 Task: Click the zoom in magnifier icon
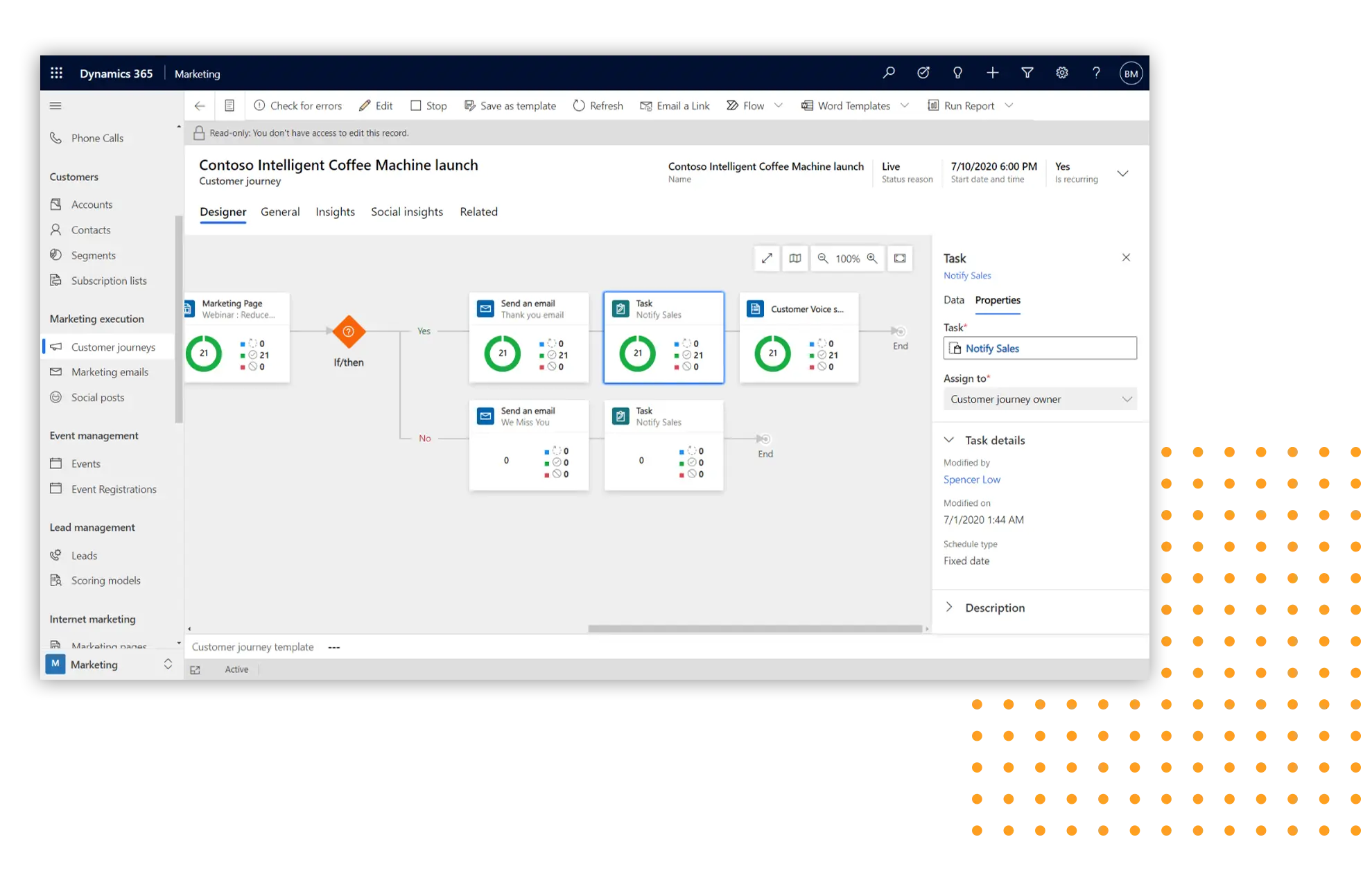[x=872, y=258]
